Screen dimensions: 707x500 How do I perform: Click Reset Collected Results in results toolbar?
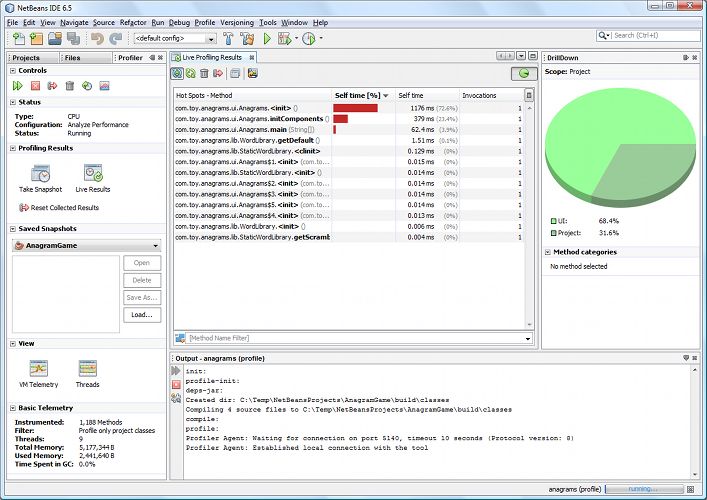218,73
